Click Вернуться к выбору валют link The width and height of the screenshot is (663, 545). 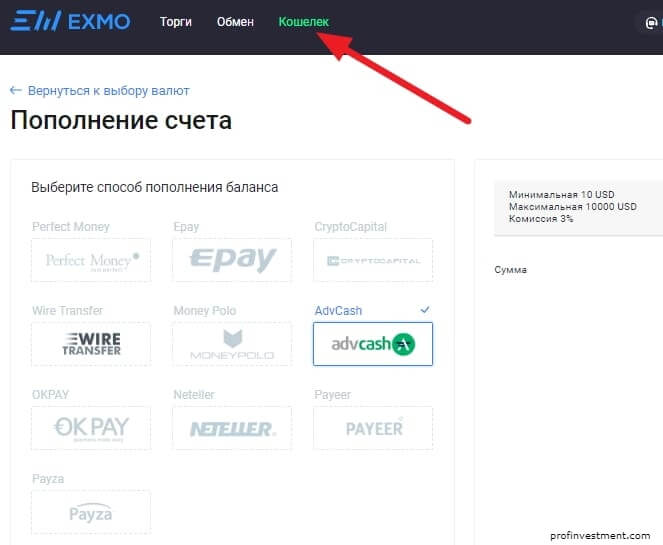[109, 91]
